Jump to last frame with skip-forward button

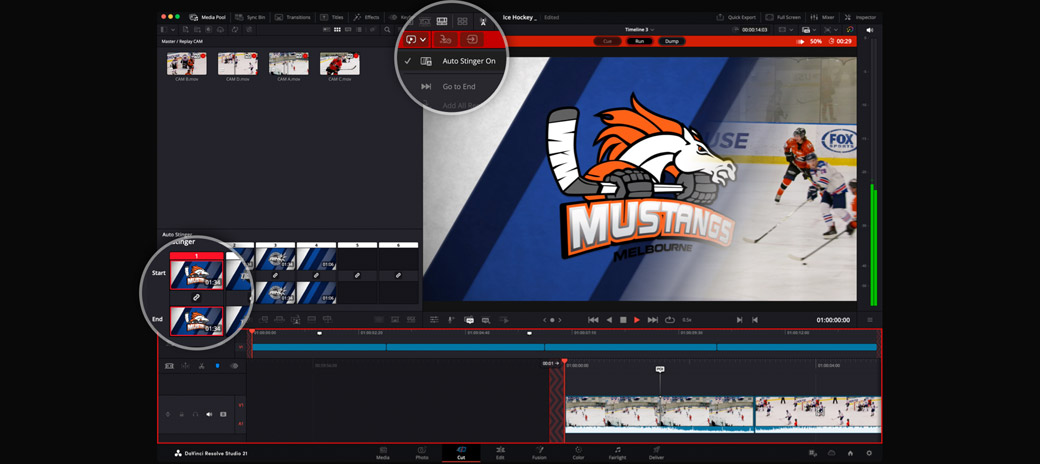(653, 320)
